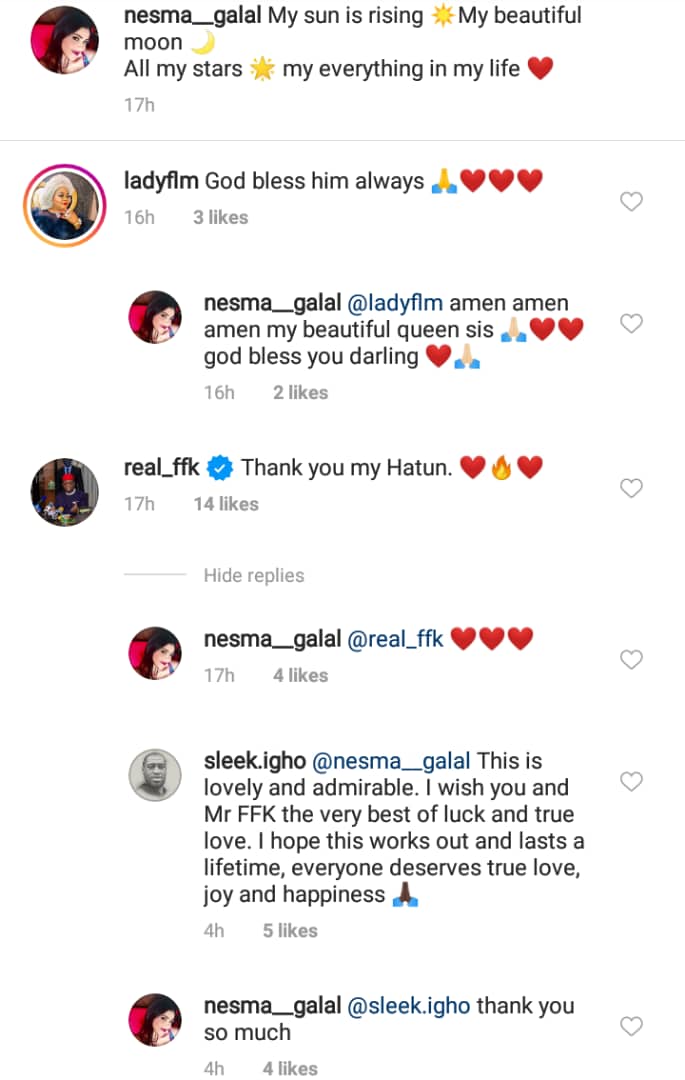This screenshot has height=1080, width=685.
Task: Tap heart on nesma__galal's three-hearts reply
Action: (x=631, y=660)
